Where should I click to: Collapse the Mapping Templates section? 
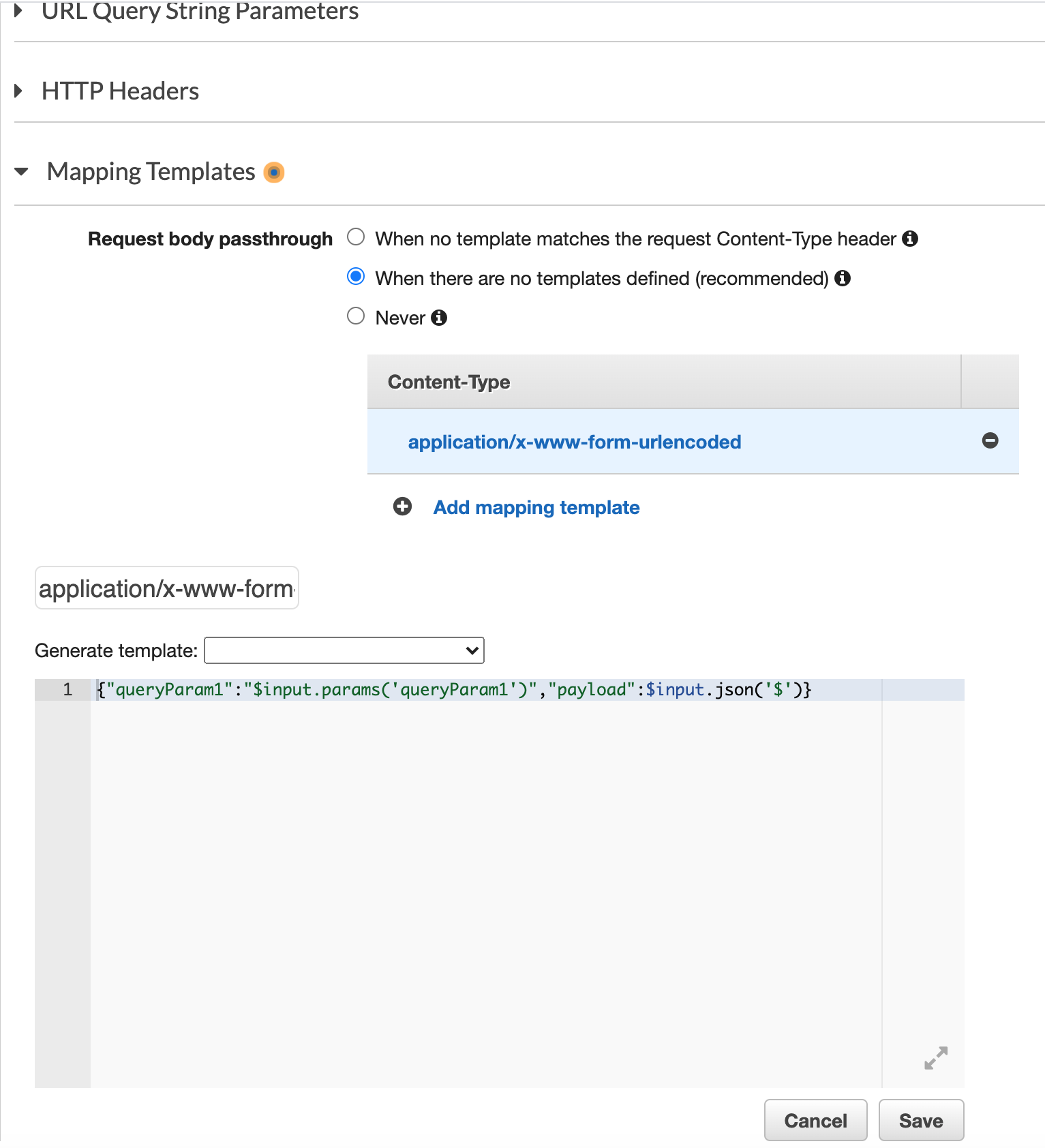pos(21,172)
